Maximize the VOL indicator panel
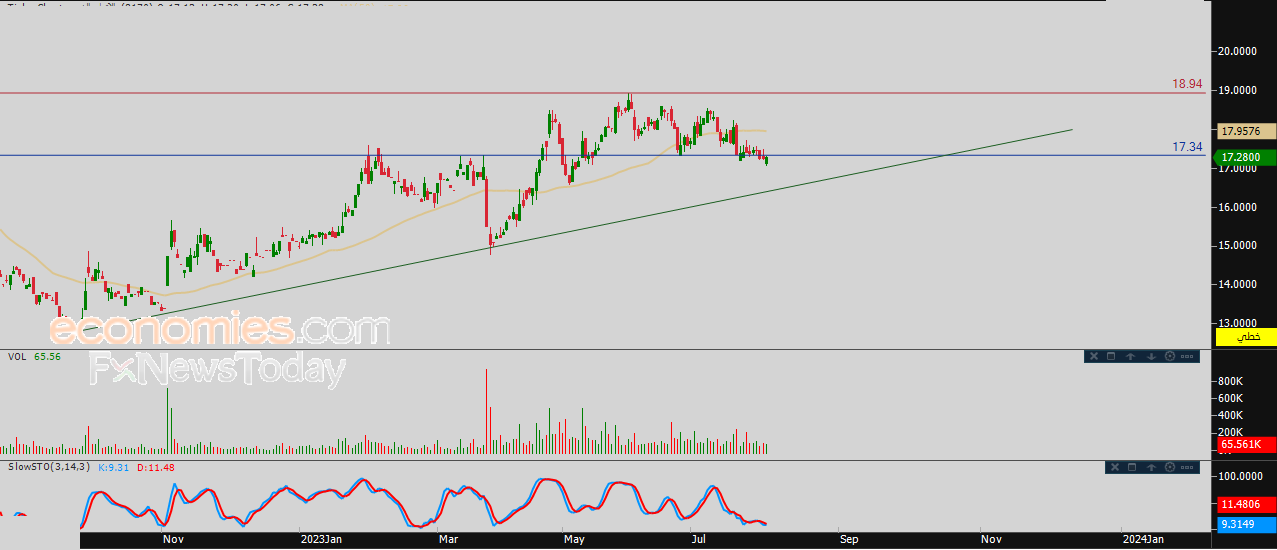Viewport: 1277px width, 550px height. pos(1111,356)
